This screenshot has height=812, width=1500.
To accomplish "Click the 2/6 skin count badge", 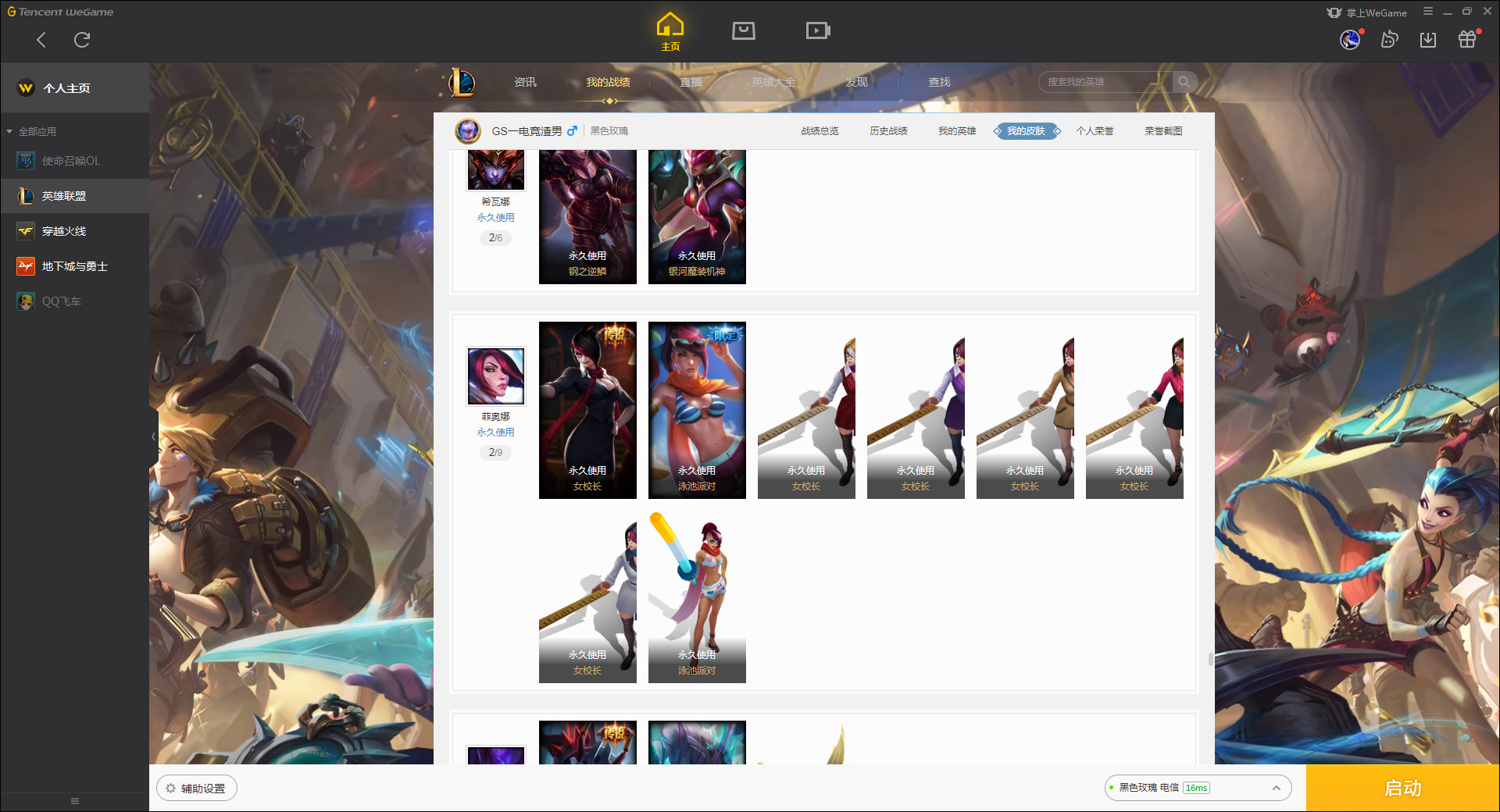I will pos(496,238).
